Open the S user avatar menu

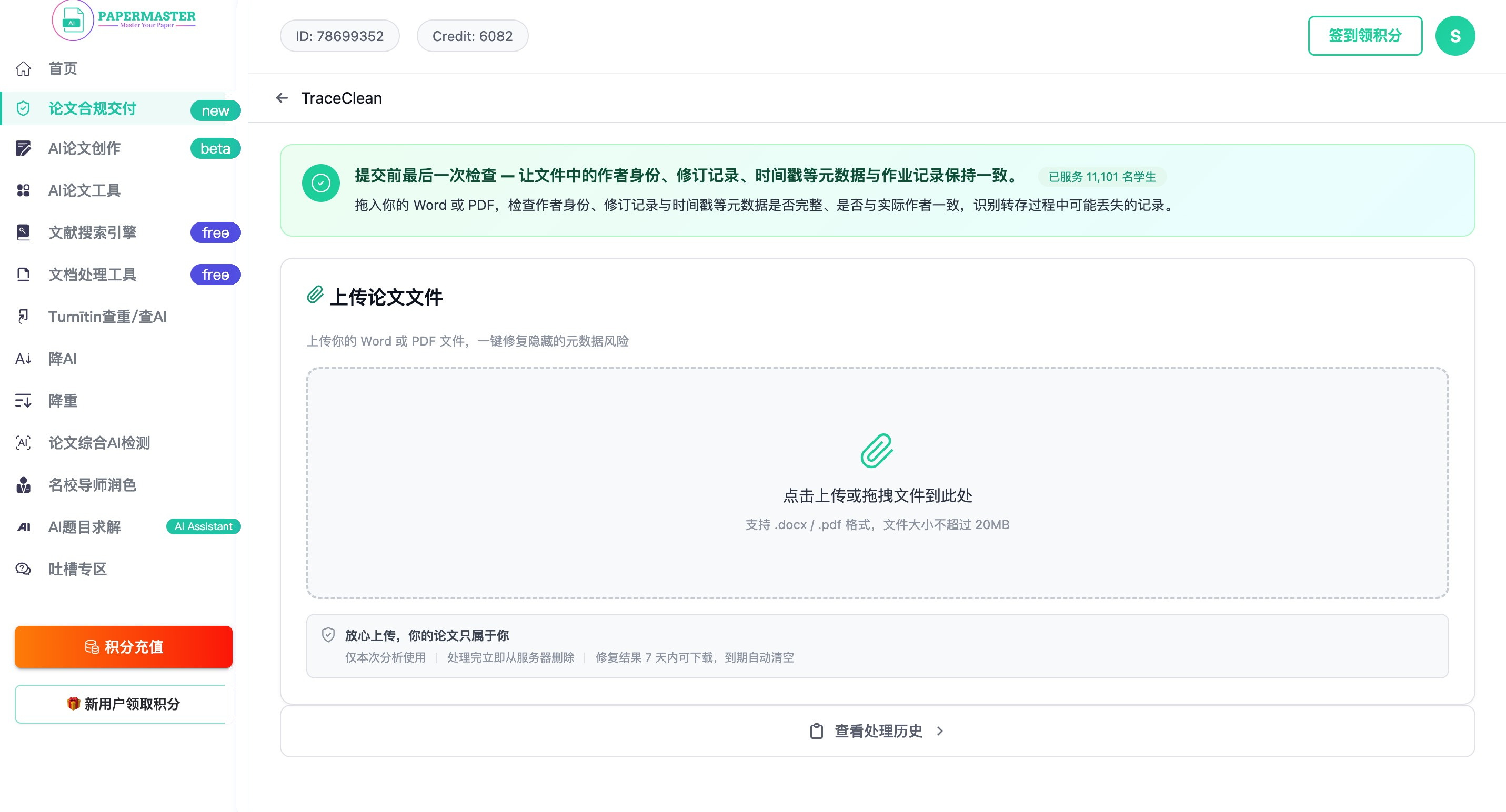pyautogui.click(x=1455, y=36)
